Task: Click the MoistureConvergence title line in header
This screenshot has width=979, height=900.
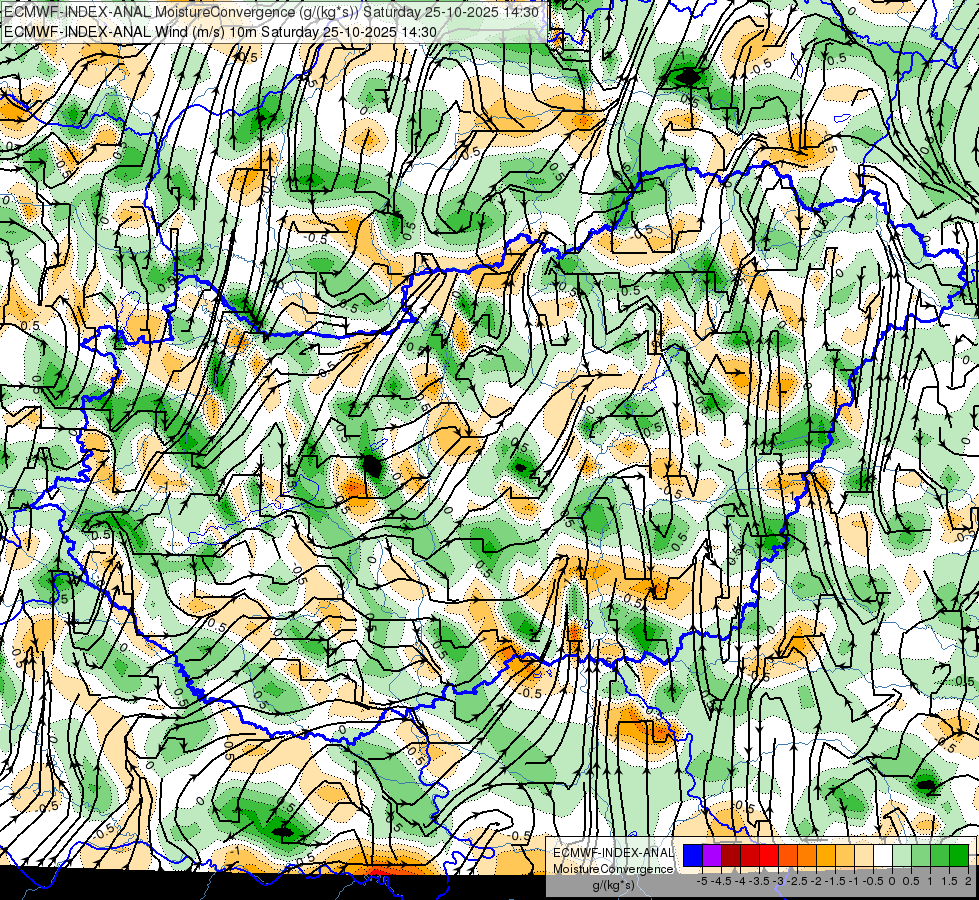Action: click(272, 12)
